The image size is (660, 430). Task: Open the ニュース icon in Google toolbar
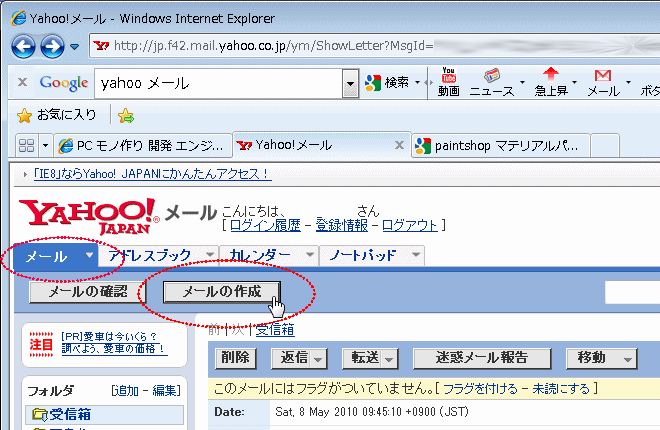(491, 77)
